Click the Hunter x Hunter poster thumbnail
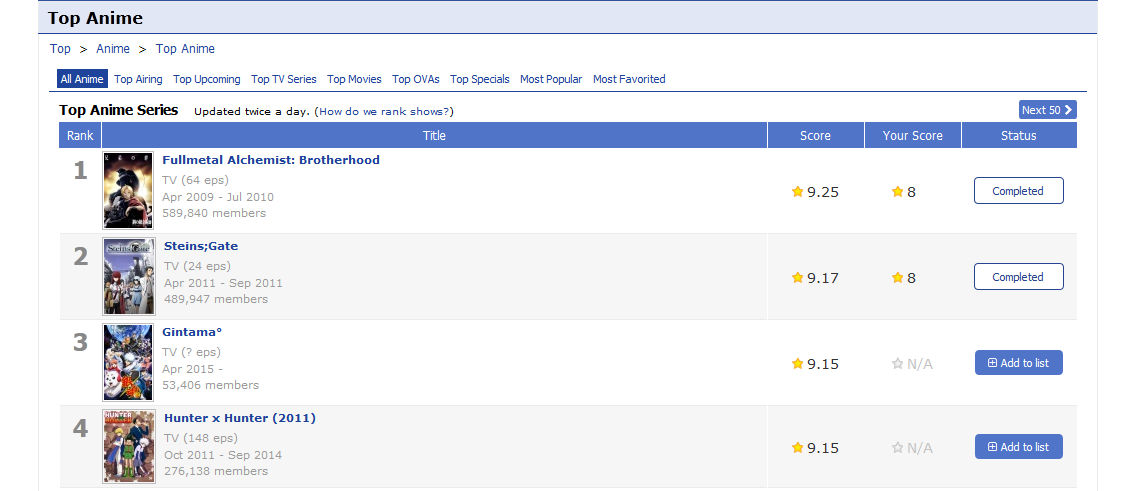This screenshot has width=1131, height=491. (128, 446)
